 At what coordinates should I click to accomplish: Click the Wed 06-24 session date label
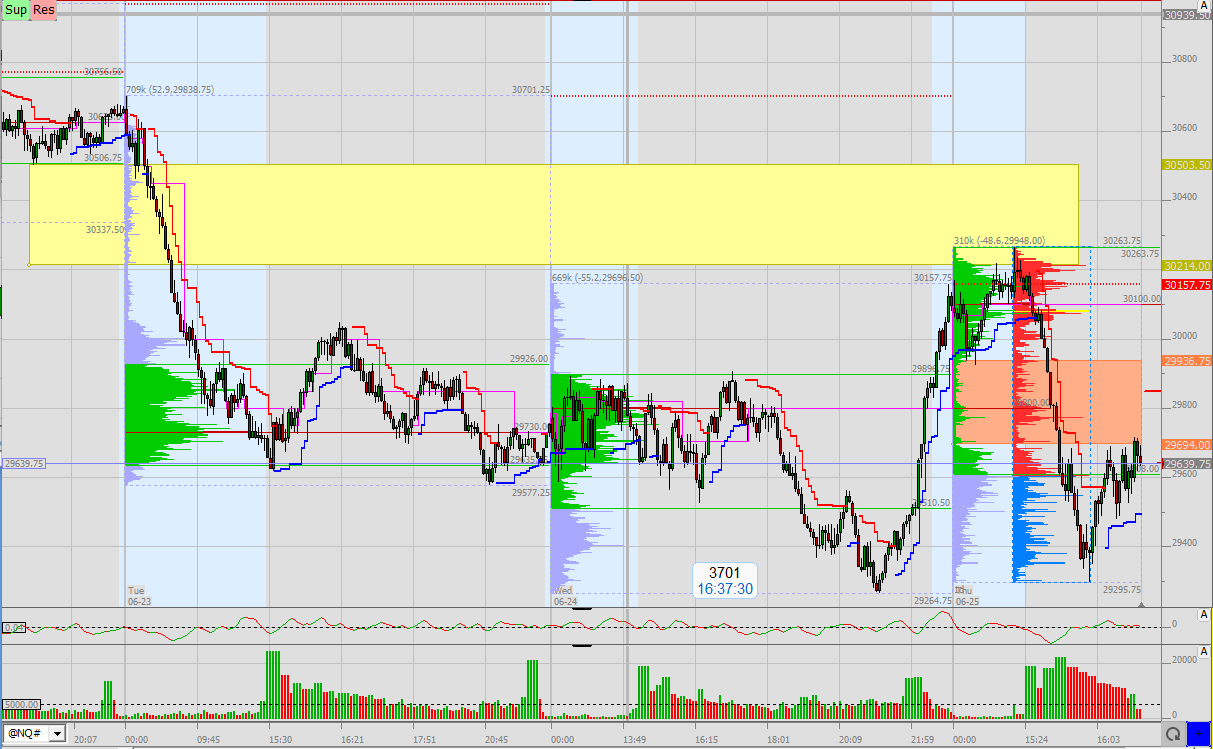point(565,596)
